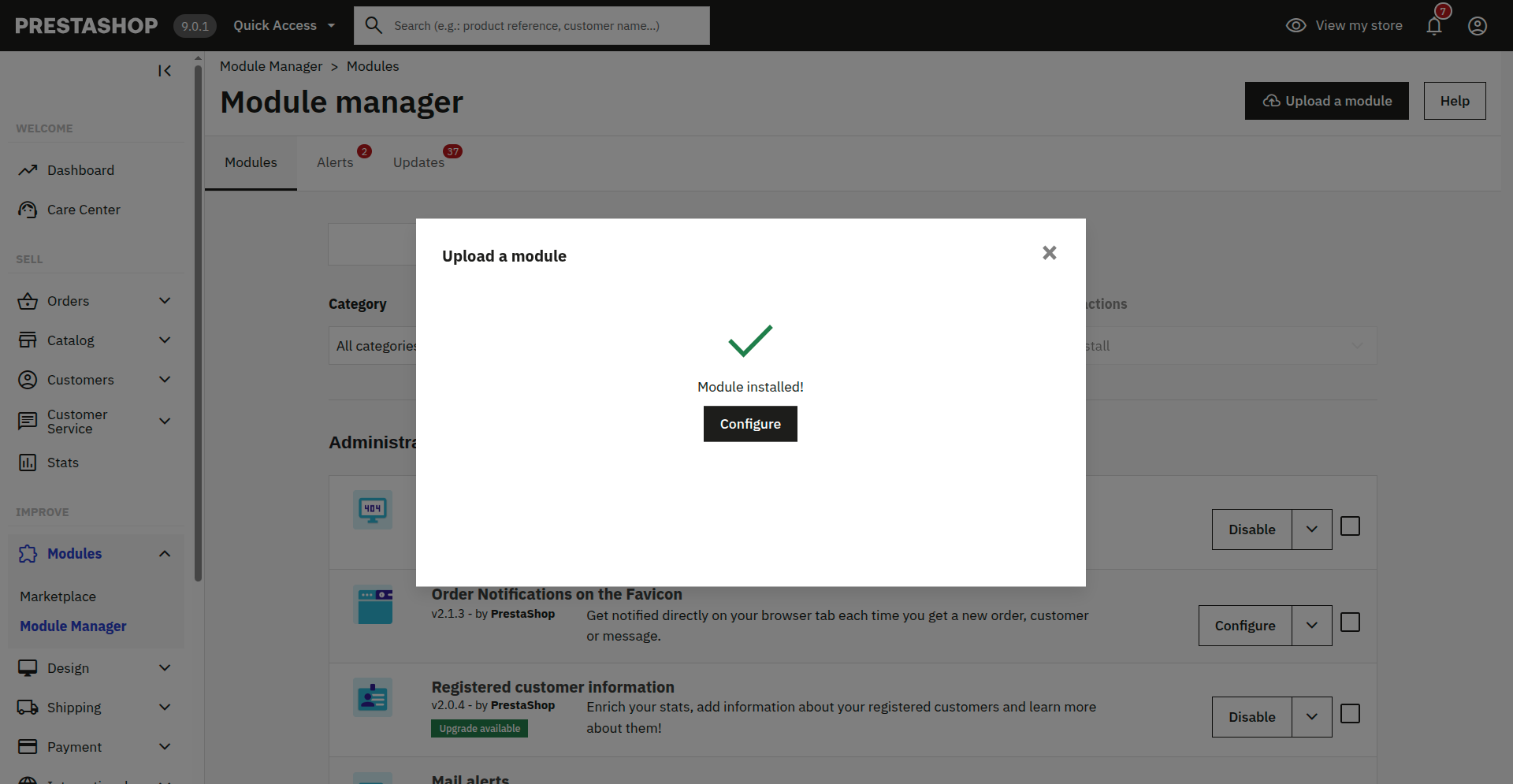Click the Customers person icon

[x=28, y=380]
